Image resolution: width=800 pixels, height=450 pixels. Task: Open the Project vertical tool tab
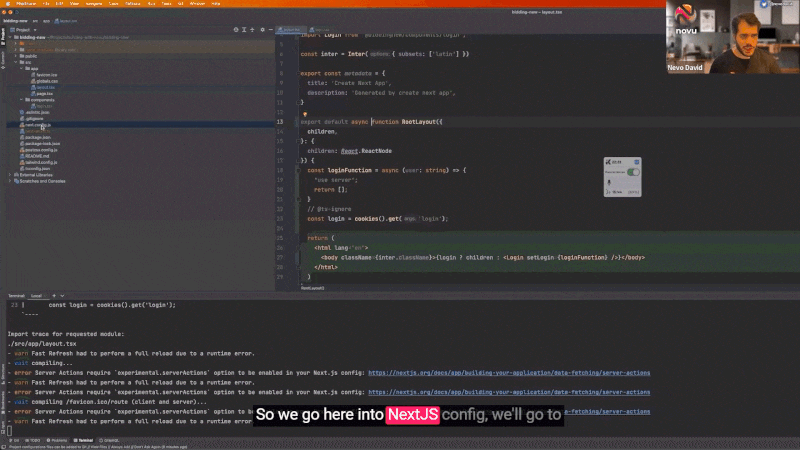click(3, 37)
